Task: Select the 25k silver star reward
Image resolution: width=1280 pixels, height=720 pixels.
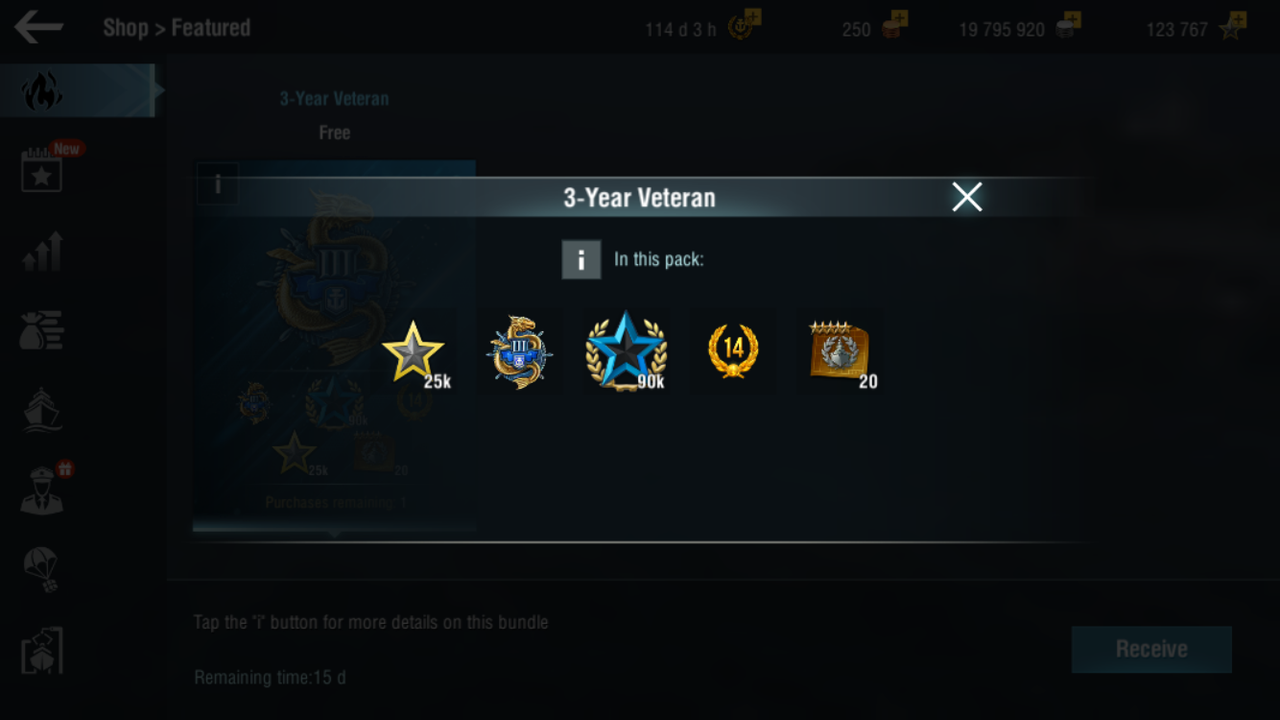Action: (x=414, y=352)
